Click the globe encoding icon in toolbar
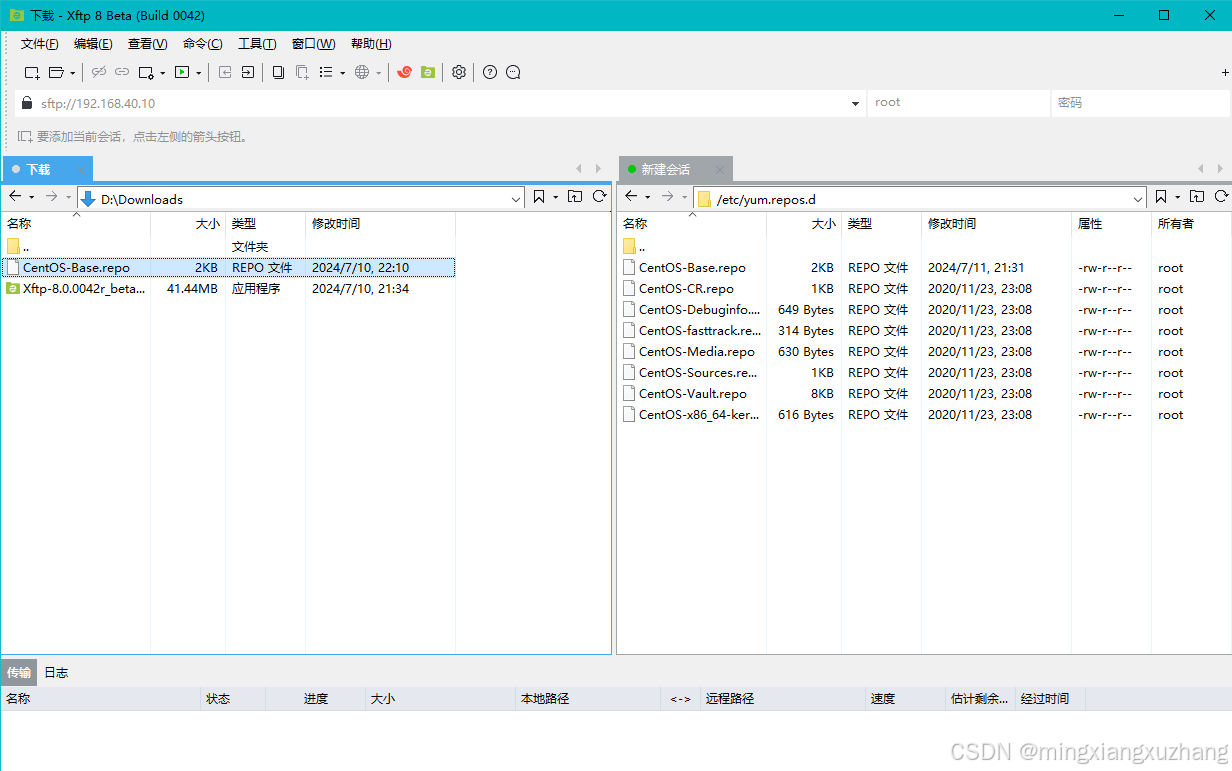 point(362,72)
